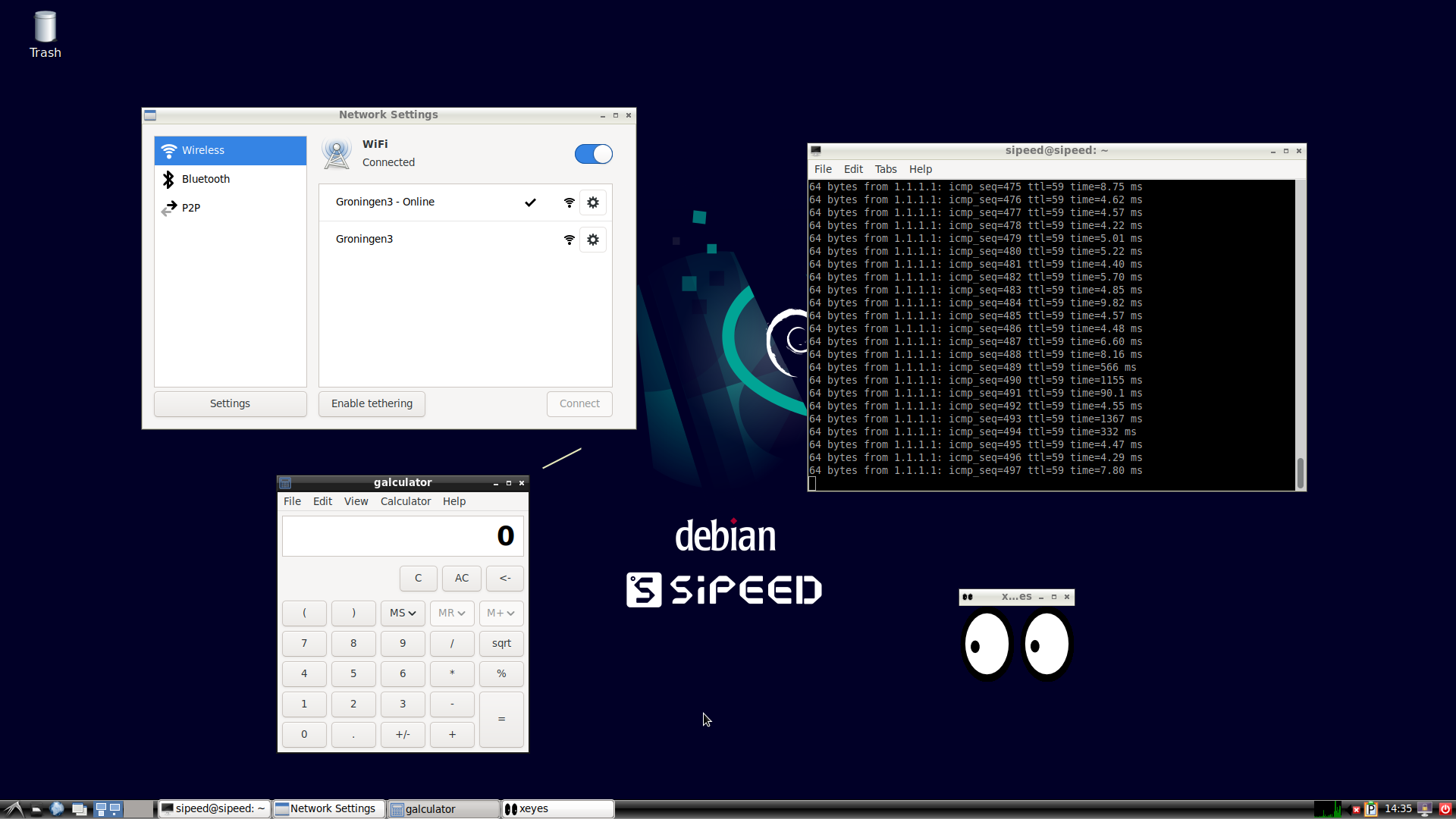Click the lock screen icon in the tray

point(1425,809)
